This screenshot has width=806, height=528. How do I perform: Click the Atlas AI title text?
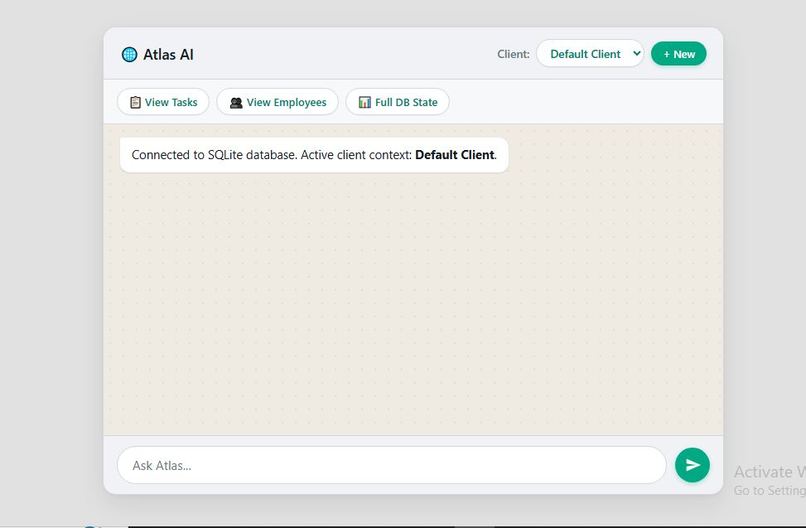pyautogui.click(x=168, y=54)
